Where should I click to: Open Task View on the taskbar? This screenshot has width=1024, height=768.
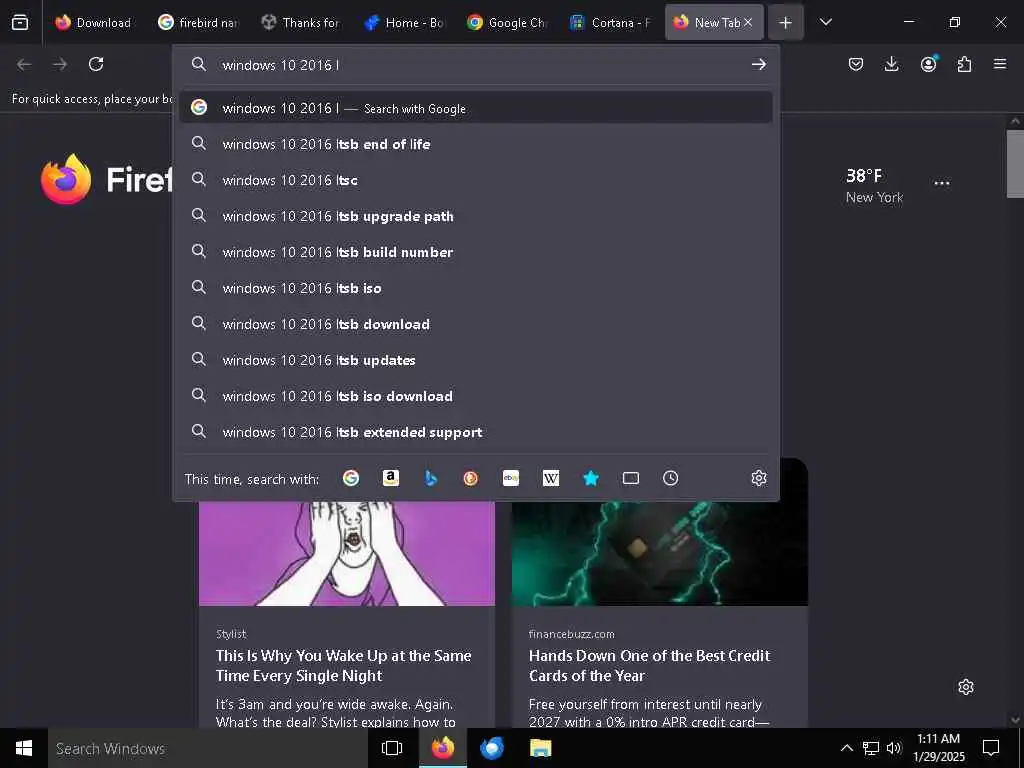(392, 748)
